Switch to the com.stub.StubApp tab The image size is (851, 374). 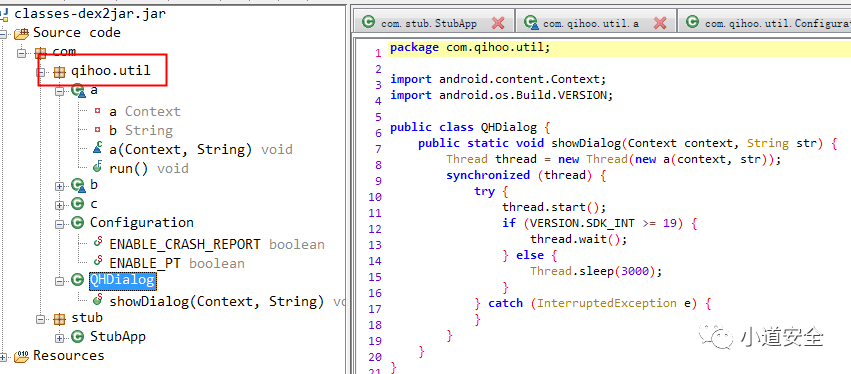(429, 23)
